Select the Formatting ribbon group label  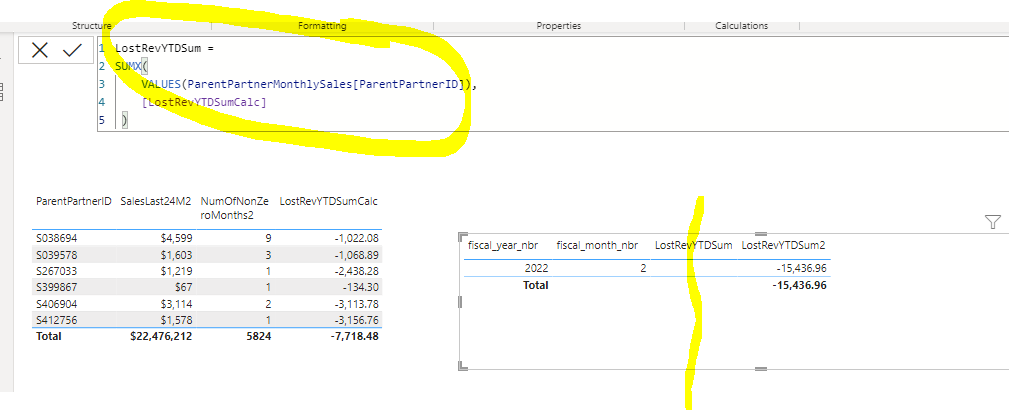(322, 26)
